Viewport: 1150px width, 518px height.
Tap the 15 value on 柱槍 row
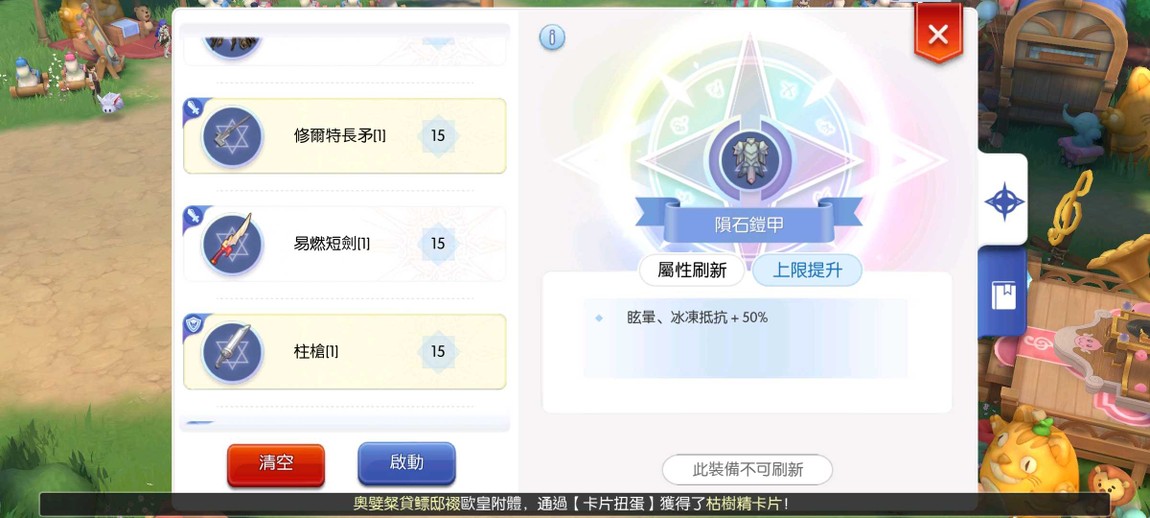438,351
